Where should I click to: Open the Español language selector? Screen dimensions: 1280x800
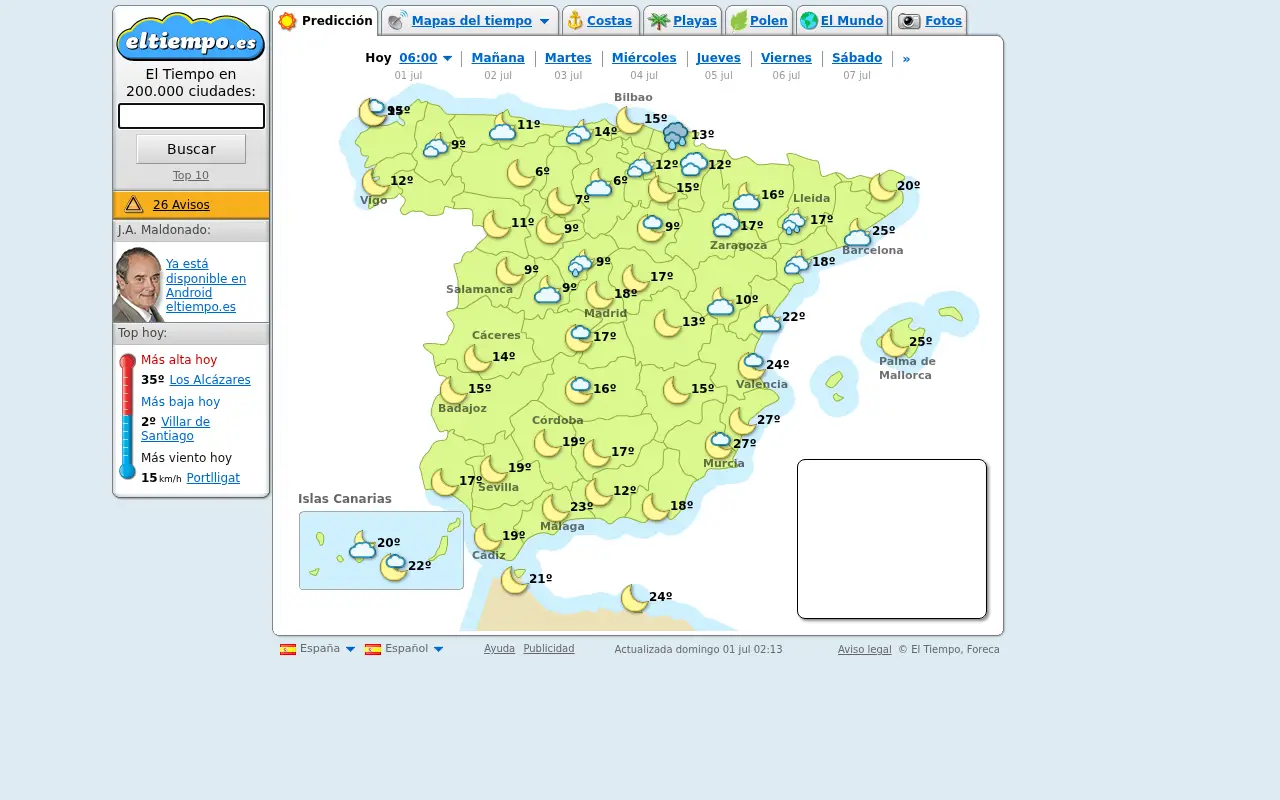[x=404, y=649]
